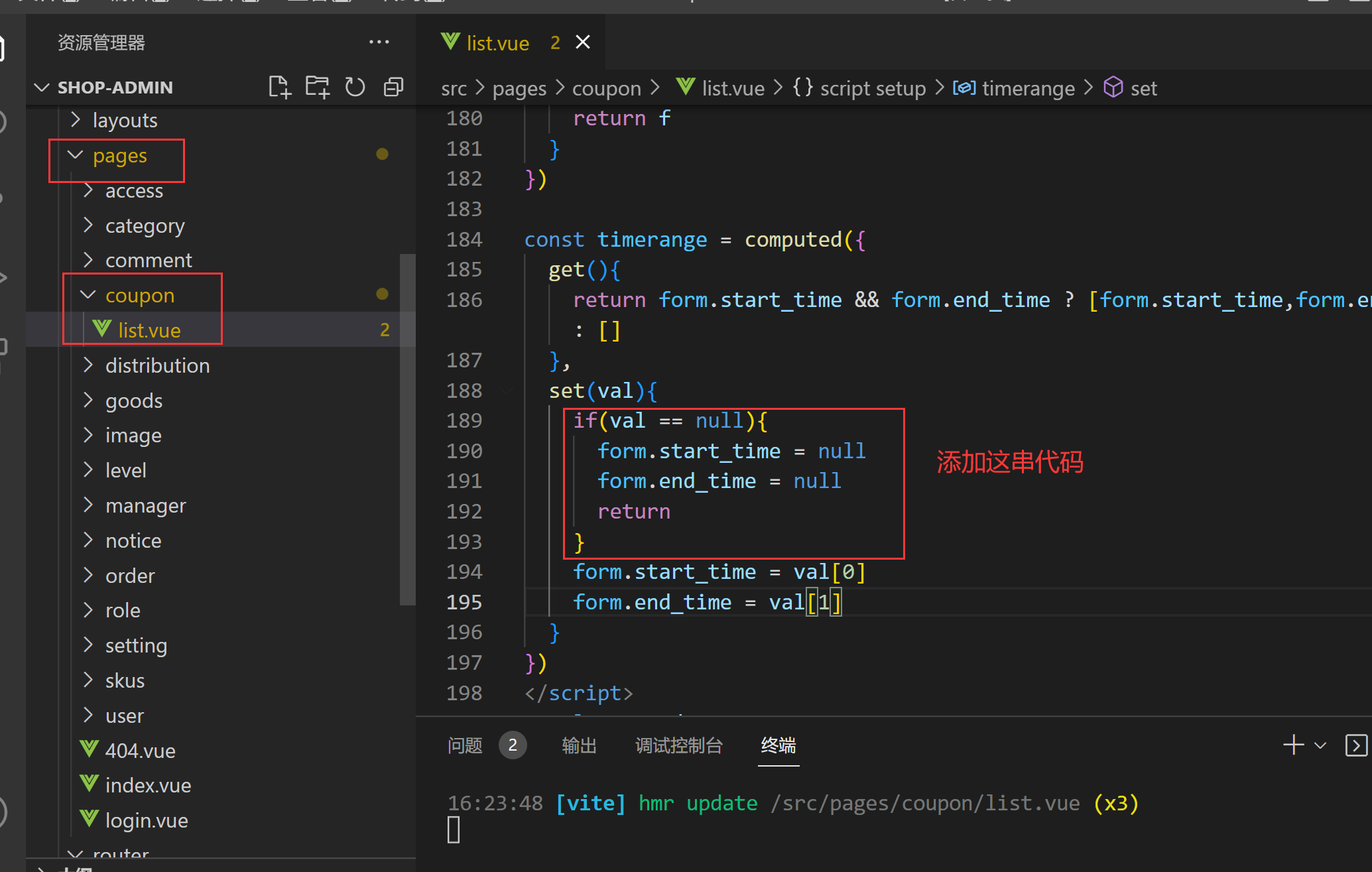The image size is (1372, 872).
Task: Expand the setting folder
Action: (88, 645)
